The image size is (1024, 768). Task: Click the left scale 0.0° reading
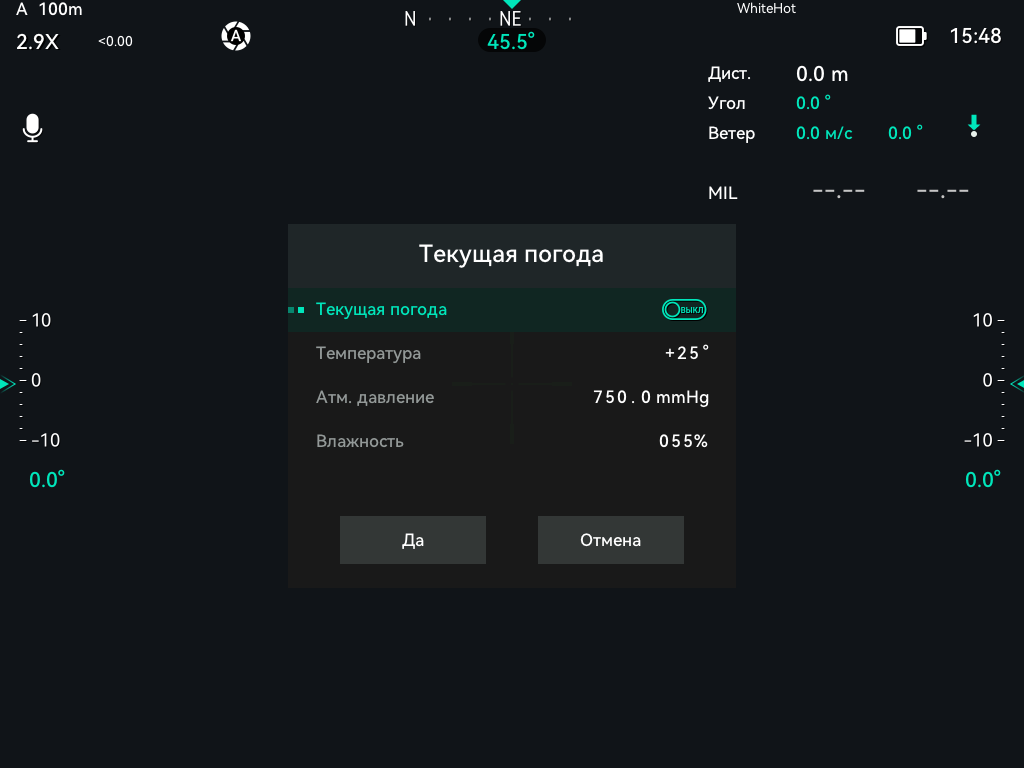tap(47, 480)
